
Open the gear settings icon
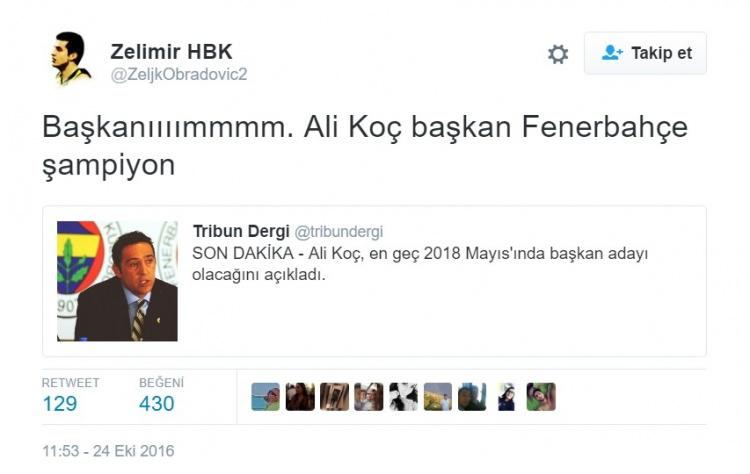point(558,54)
